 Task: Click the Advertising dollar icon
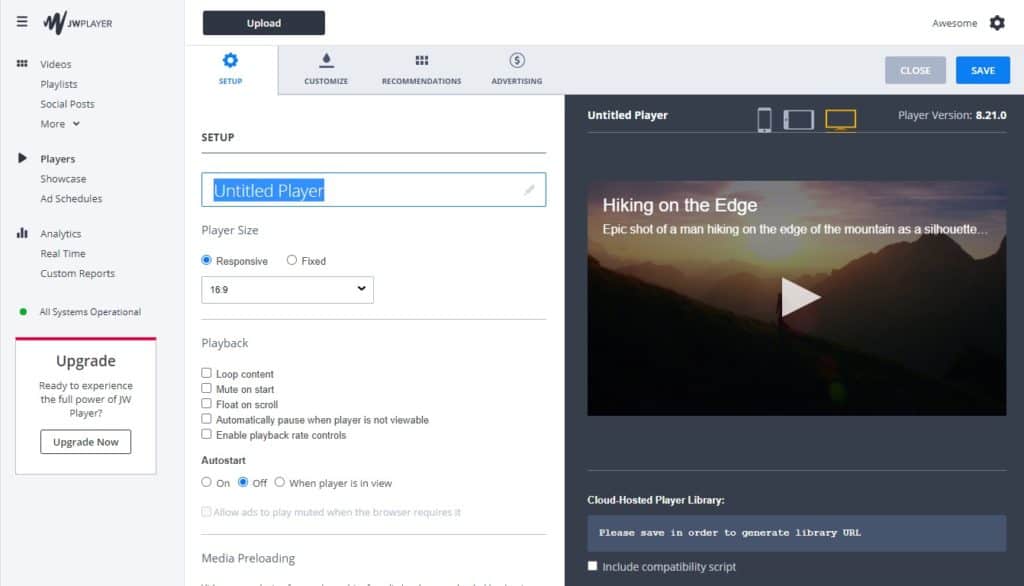click(517, 61)
